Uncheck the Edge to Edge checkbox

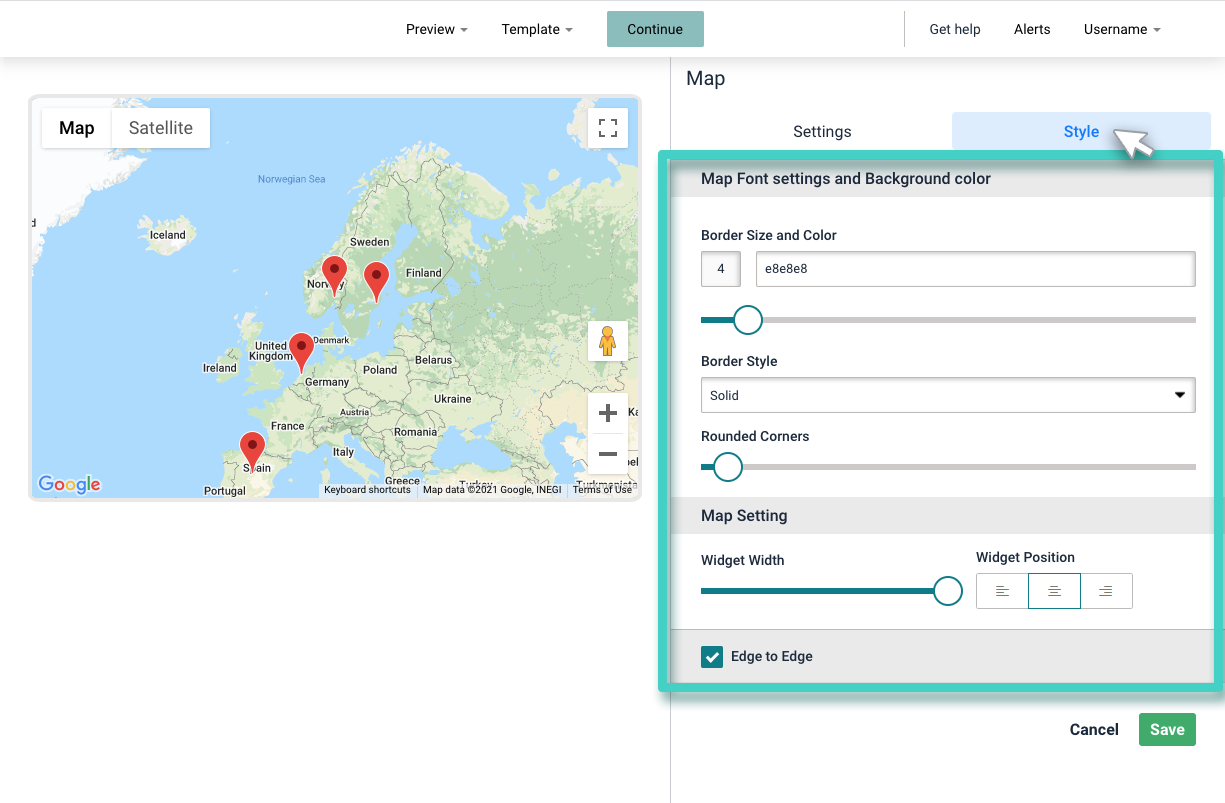712,657
